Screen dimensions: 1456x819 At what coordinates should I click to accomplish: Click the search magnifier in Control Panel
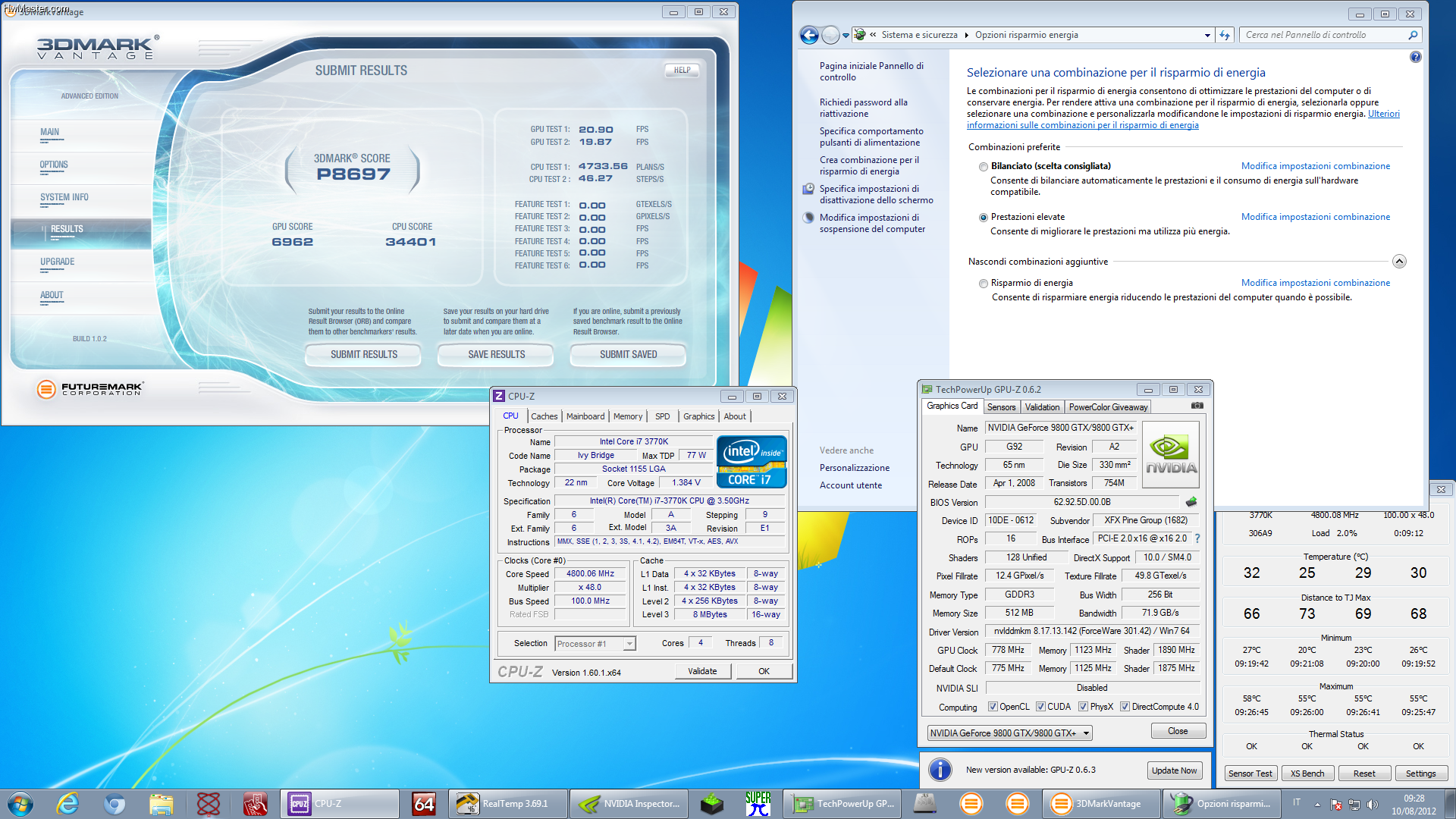tap(1413, 35)
